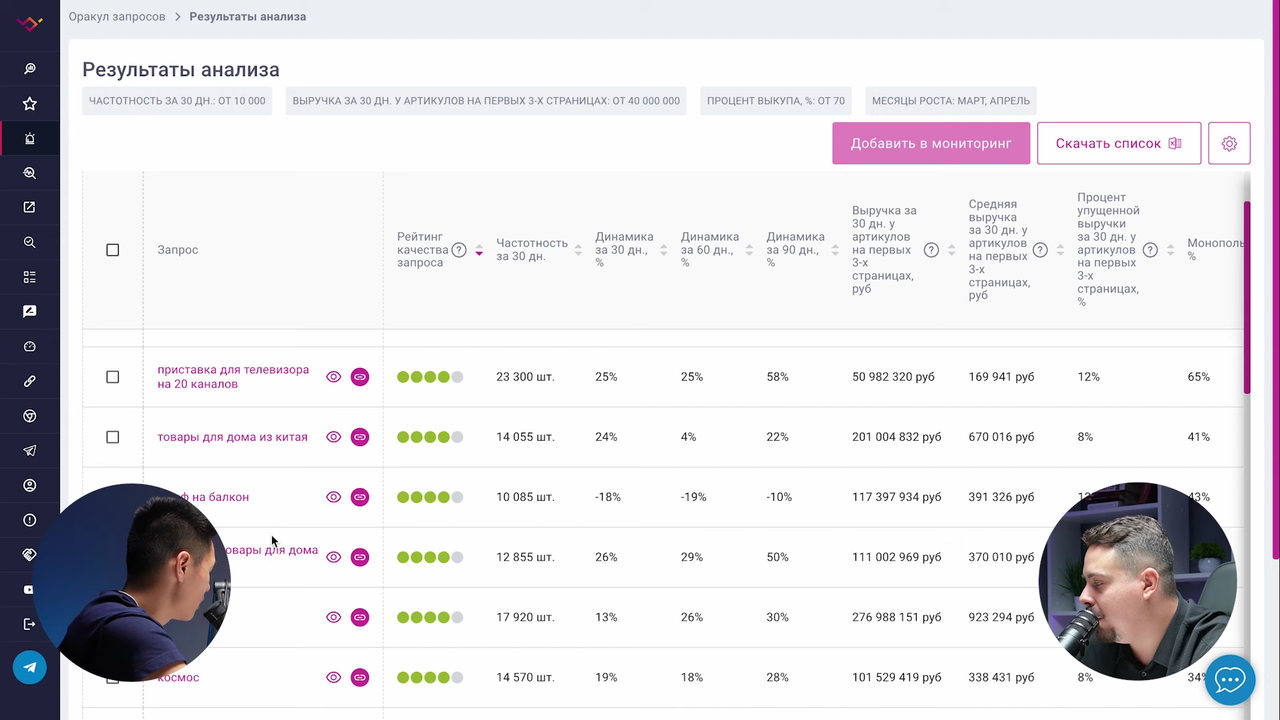The width and height of the screenshot is (1280, 720).
Task: Toggle eye icon in 17 920 шт. row
Action: point(334,617)
